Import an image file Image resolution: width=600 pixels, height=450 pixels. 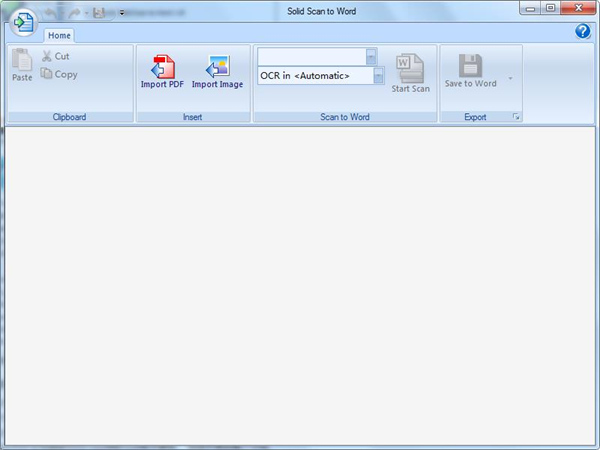pos(217,72)
